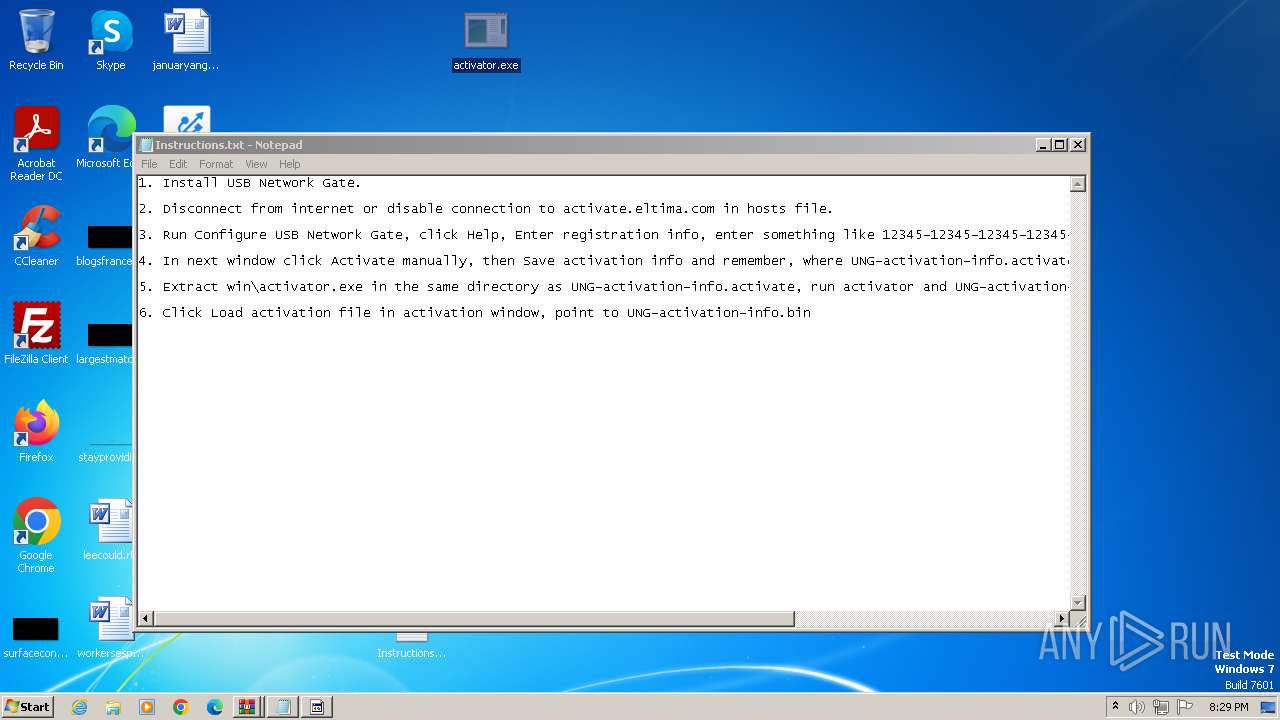
Task: Click 'Activate manually' text in line 4
Action: tap(398, 261)
